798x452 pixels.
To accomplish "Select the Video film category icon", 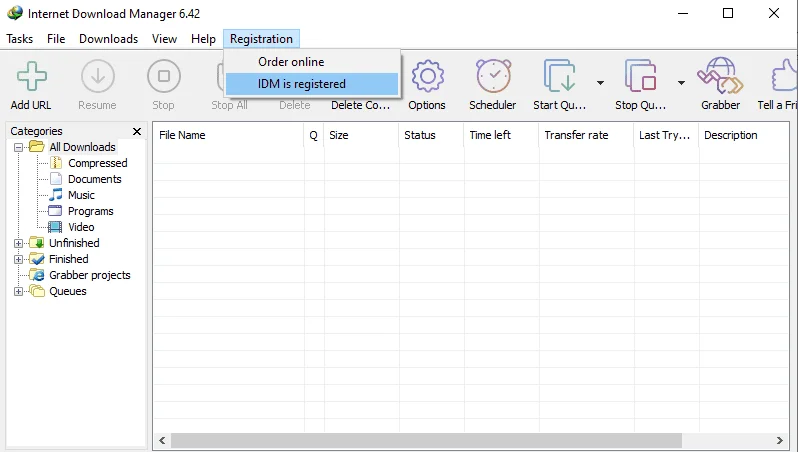I will click(55, 227).
